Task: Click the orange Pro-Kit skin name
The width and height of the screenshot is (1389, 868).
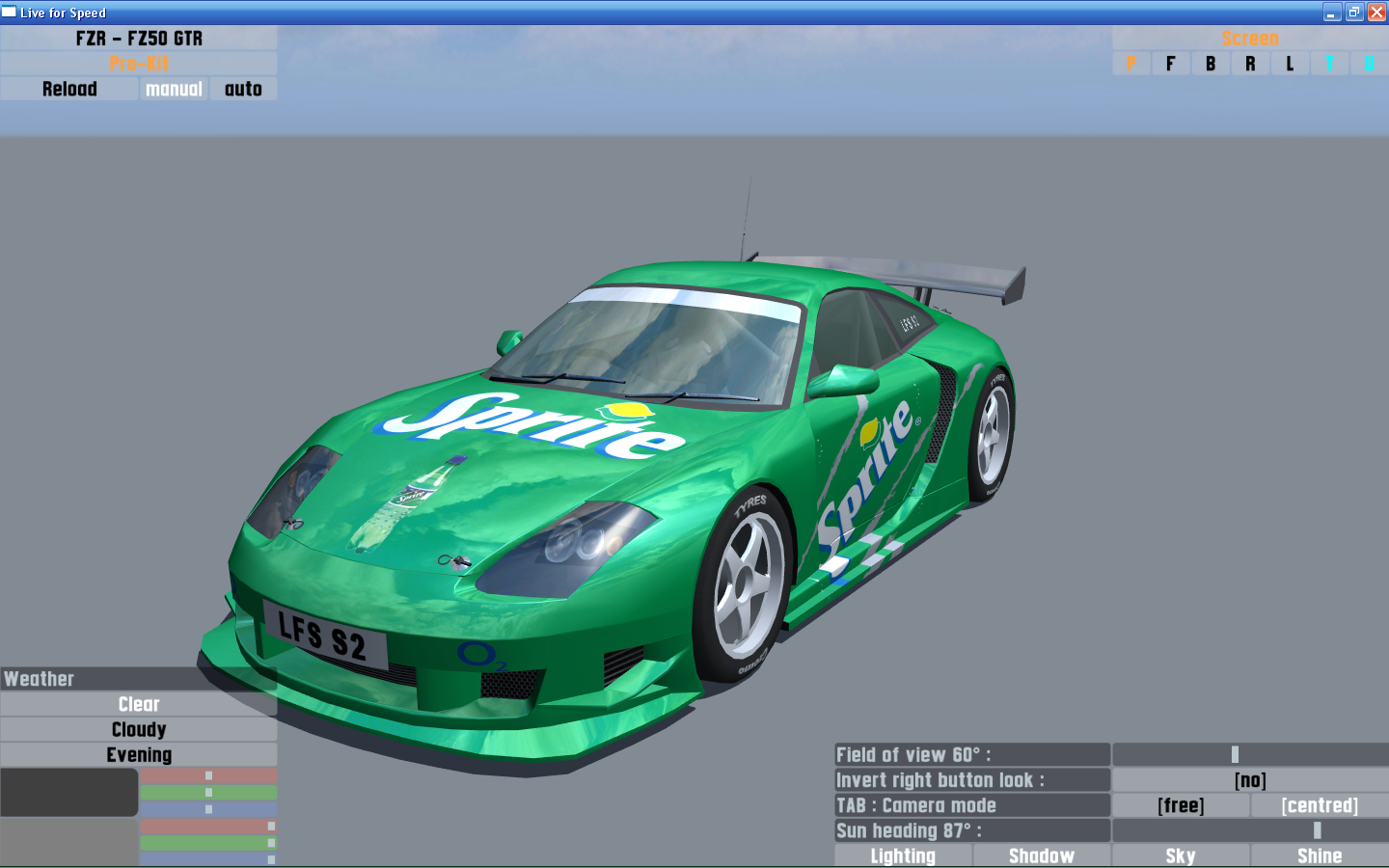Action: pos(139,64)
